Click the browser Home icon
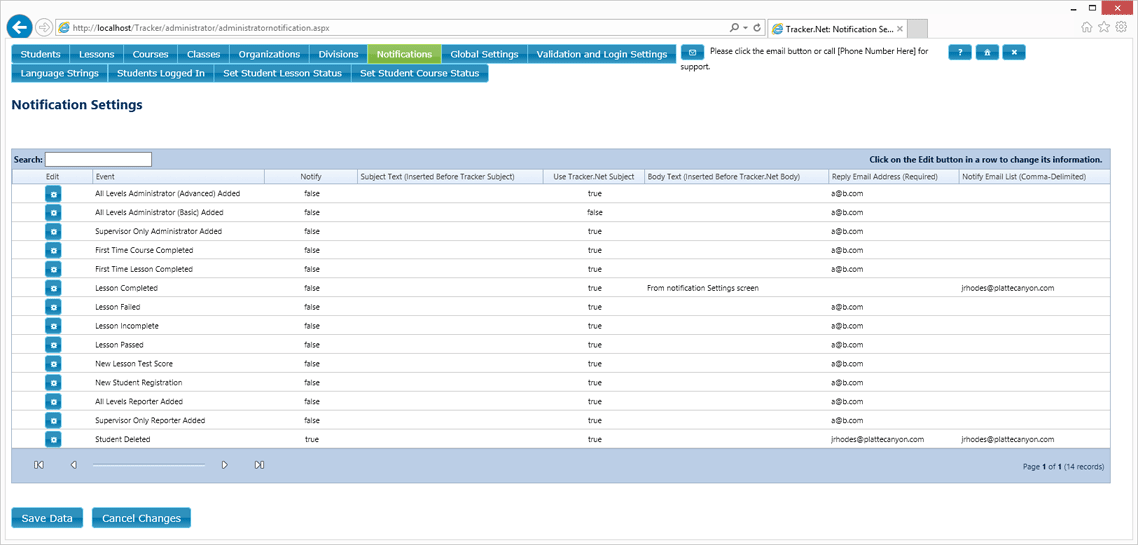 coord(1086,27)
